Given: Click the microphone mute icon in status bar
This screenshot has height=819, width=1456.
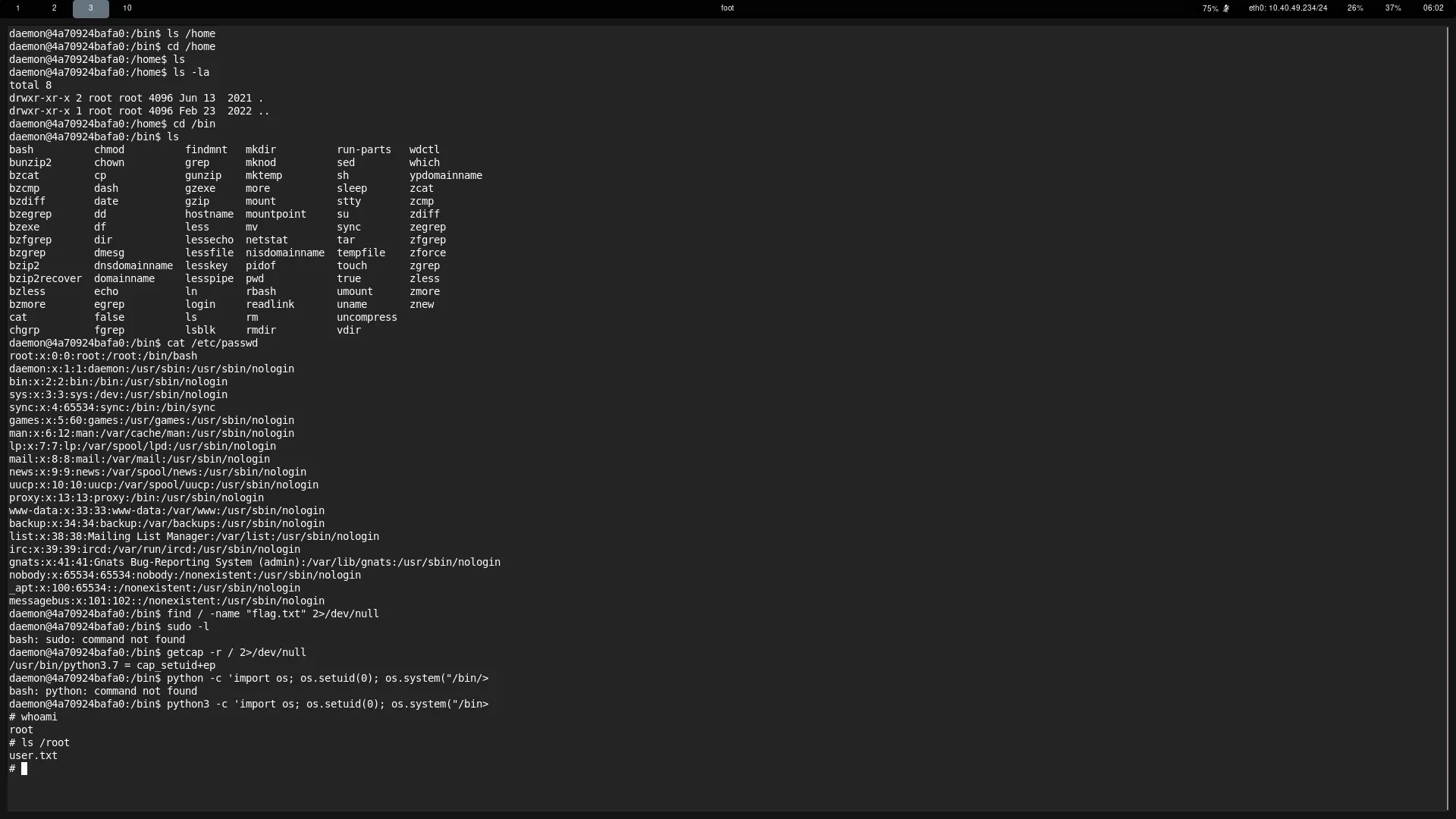Looking at the screenshot, I should pyautogui.click(x=1226, y=8).
